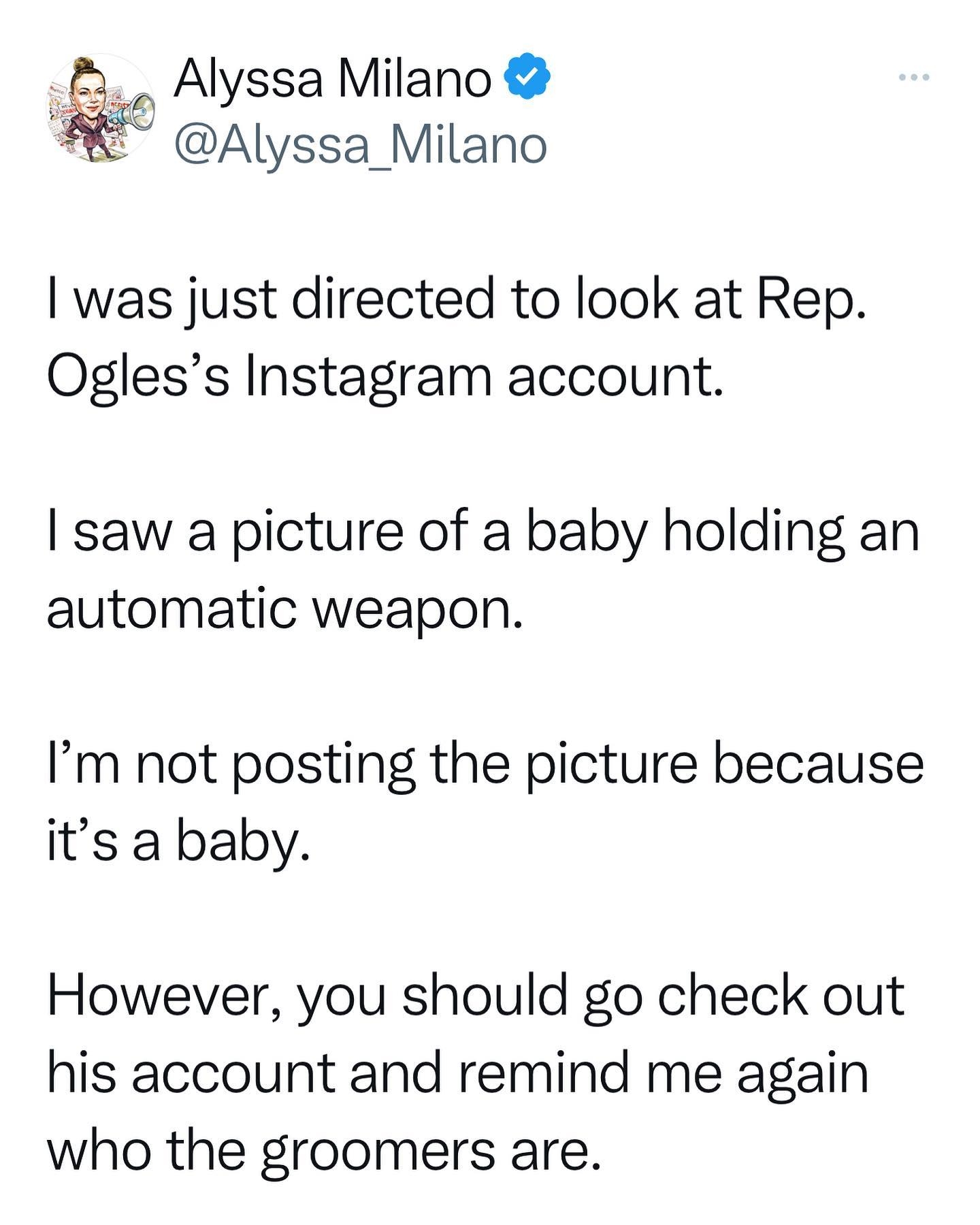This screenshot has height=1225, width=980.
Task: Open the @Alyssa_Milano handle link
Action: click(361, 145)
